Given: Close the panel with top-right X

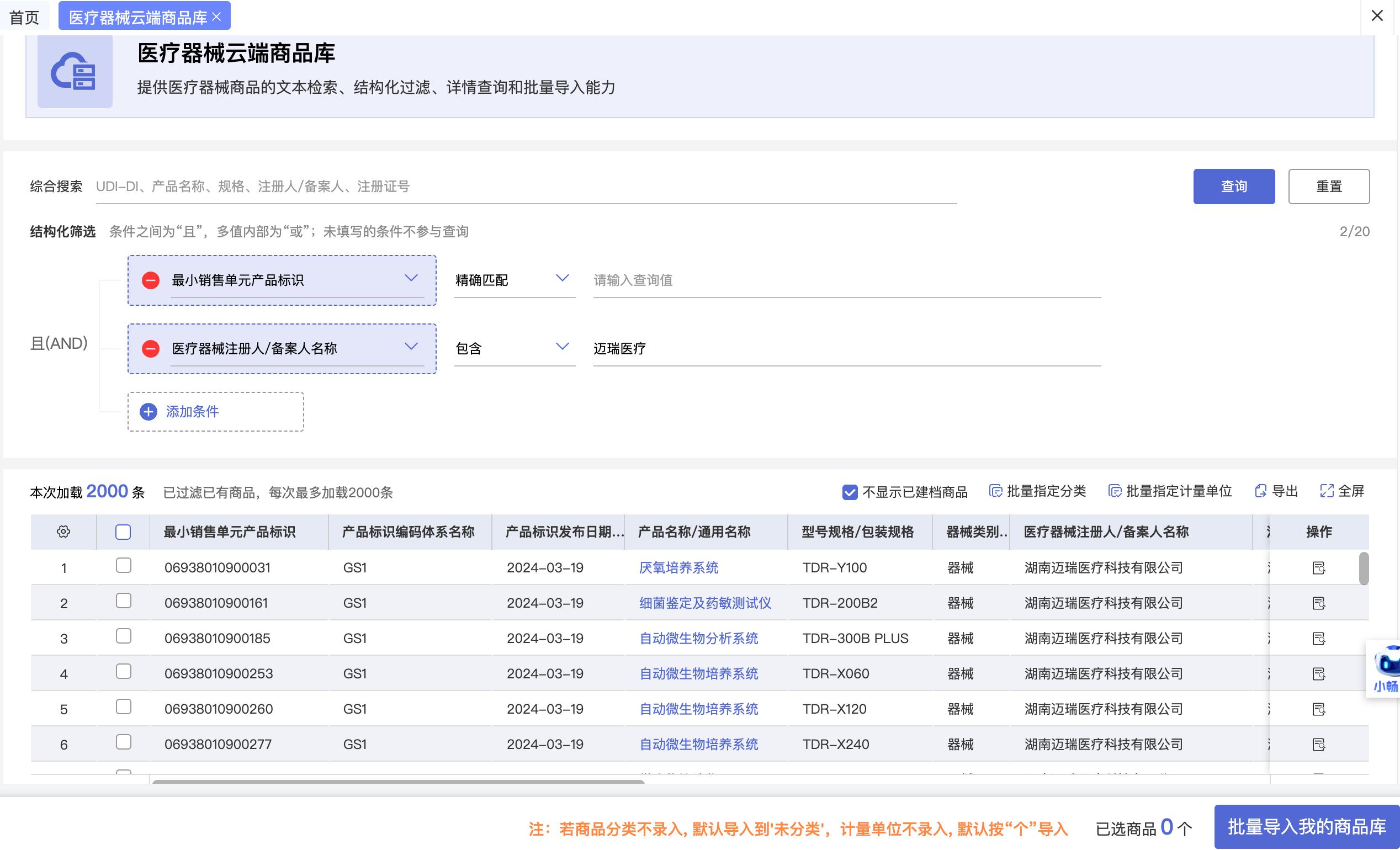Looking at the screenshot, I should tap(1377, 15).
